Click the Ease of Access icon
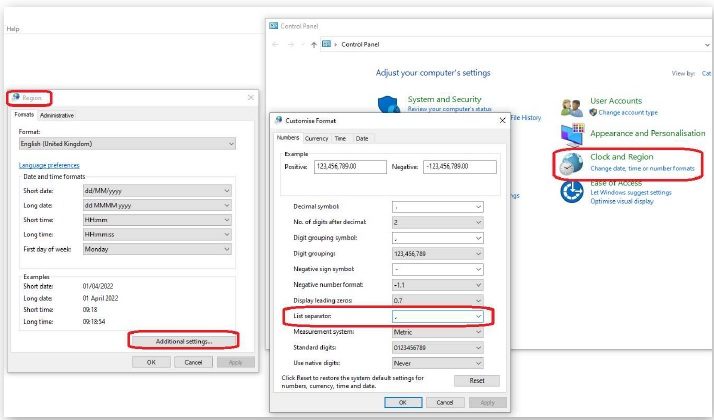Viewport: 714px width, 420px height. (x=573, y=193)
